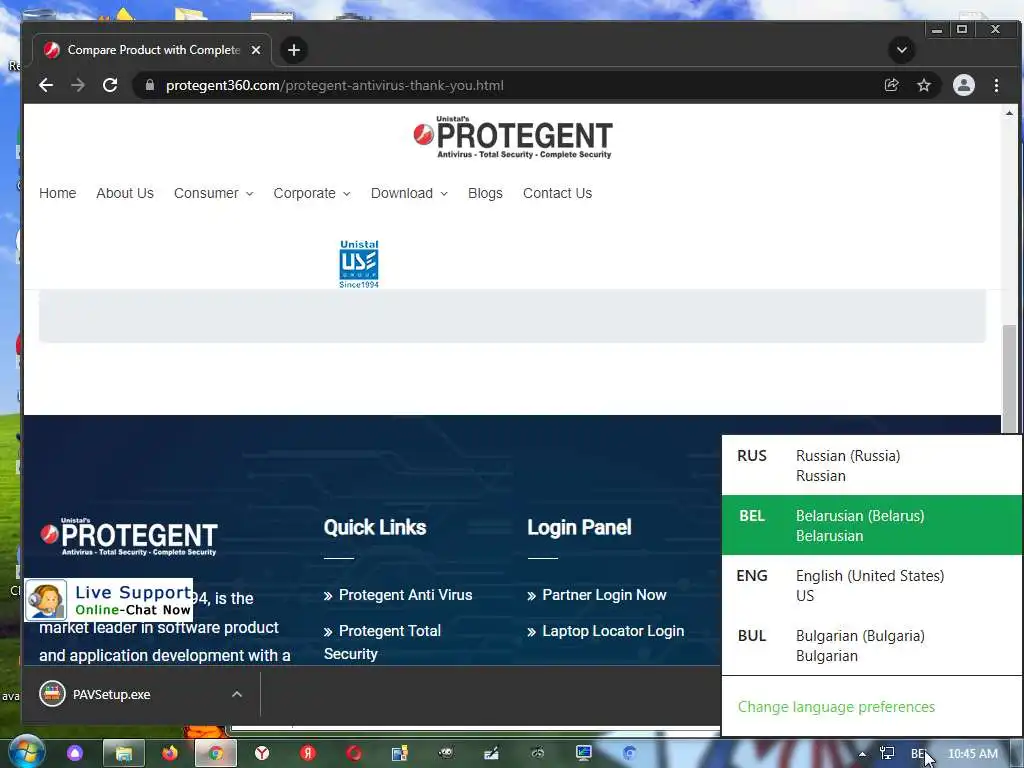Follow the Protegent Total Security link
Screen dimensions: 1024x768
coord(382,642)
